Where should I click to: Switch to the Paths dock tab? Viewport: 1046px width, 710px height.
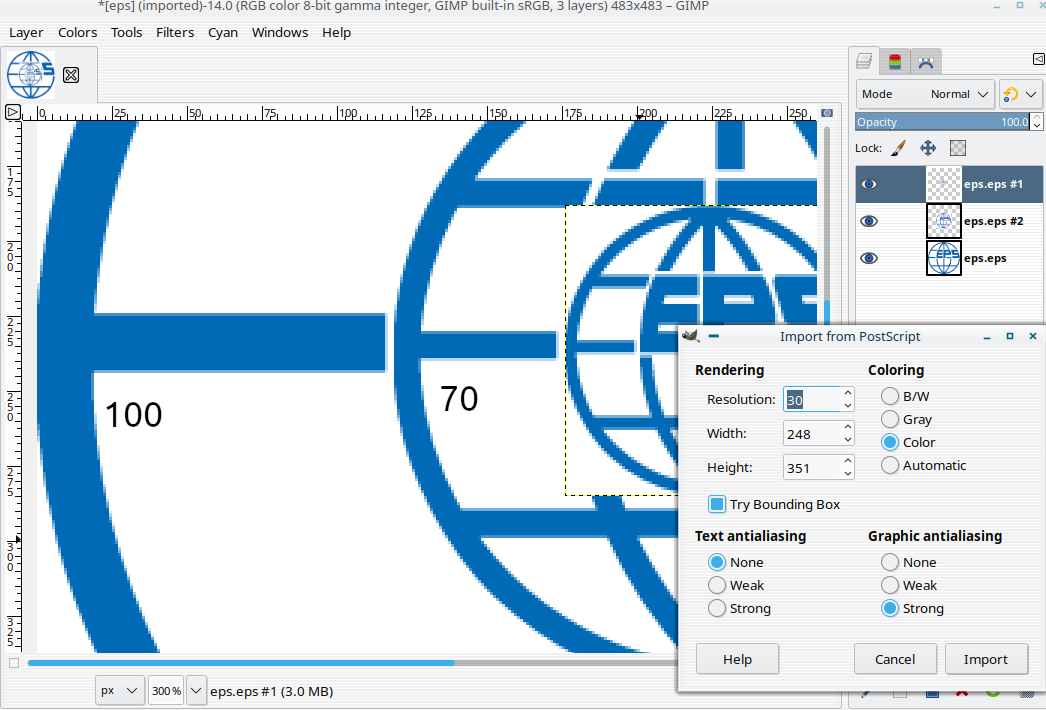click(925, 62)
